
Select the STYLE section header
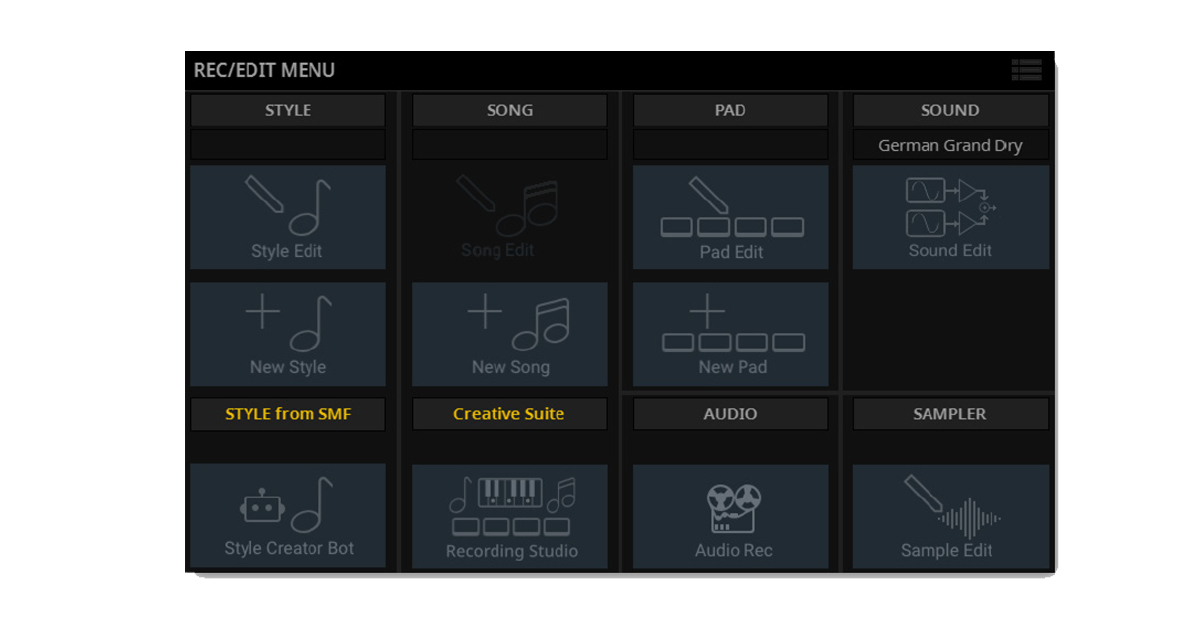288,110
